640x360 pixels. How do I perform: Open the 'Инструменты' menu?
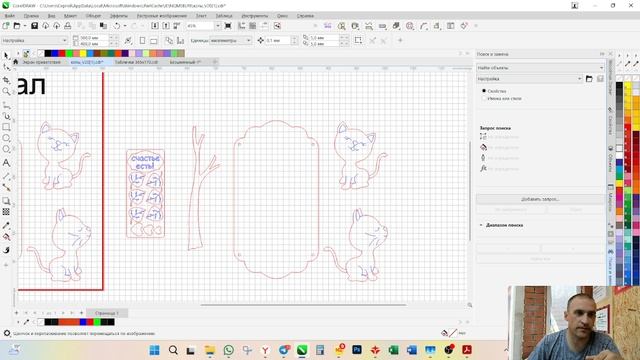(x=255, y=16)
